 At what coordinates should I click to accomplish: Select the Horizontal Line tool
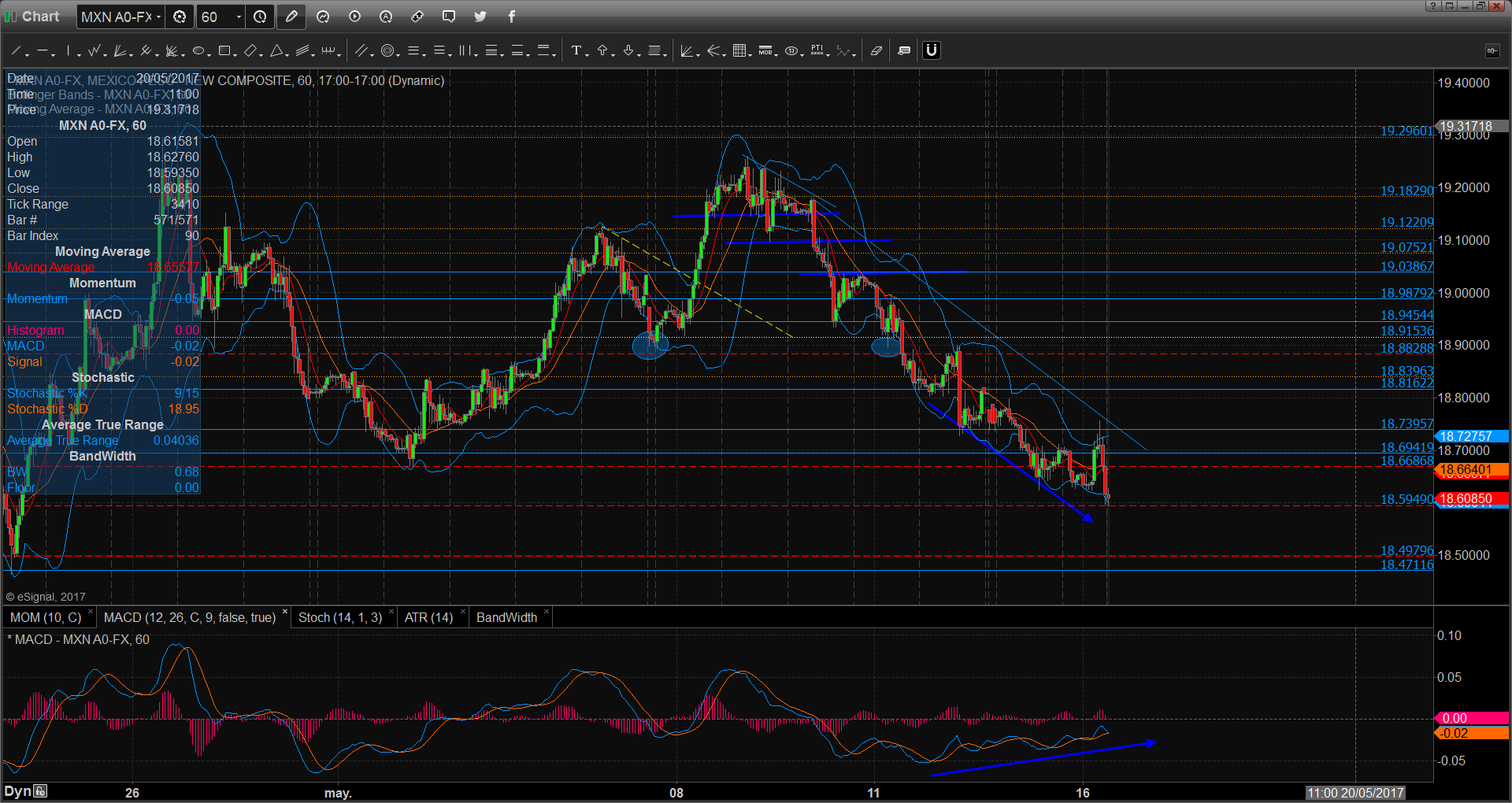43,51
